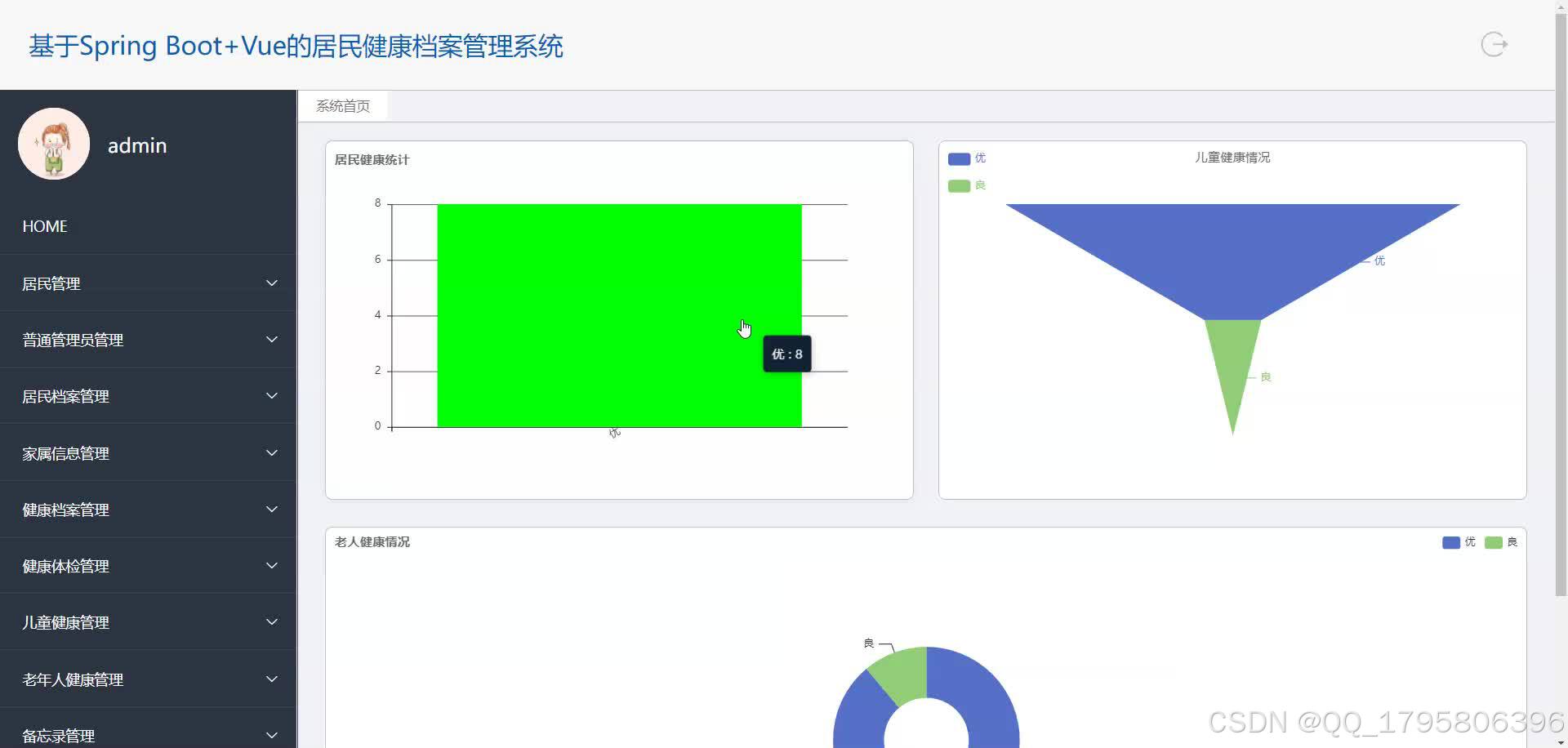Open the 老年人健康管理 sidebar menu
The width and height of the screenshot is (1568, 748).
click(148, 679)
